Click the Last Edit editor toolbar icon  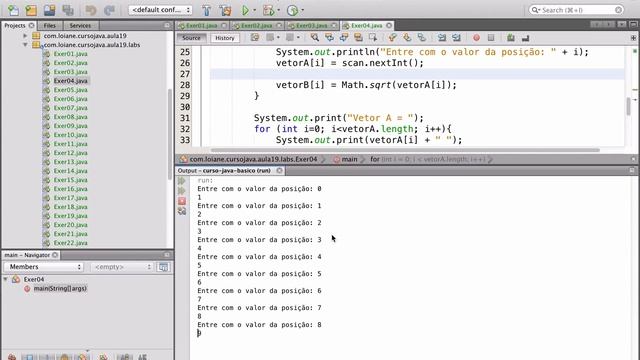pos(255,38)
